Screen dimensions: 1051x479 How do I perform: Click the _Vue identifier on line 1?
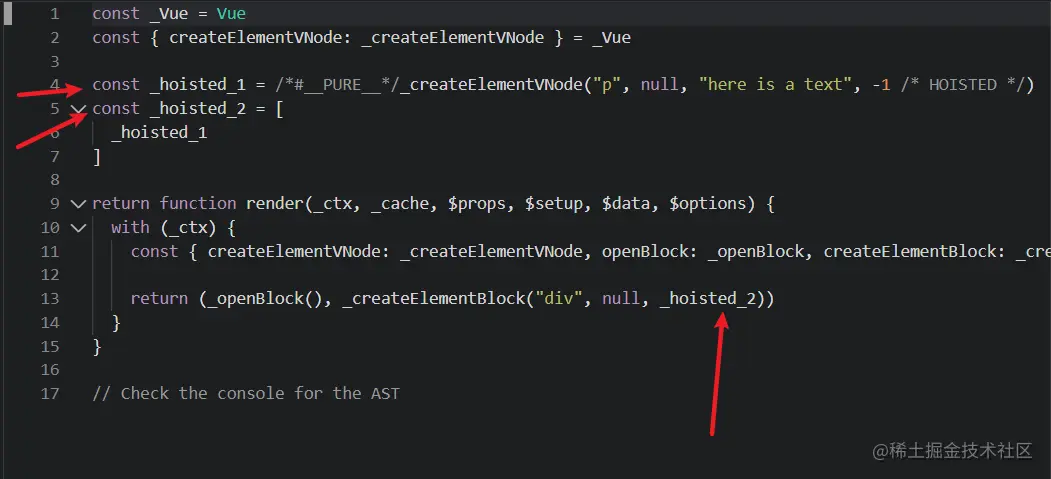pos(169,13)
